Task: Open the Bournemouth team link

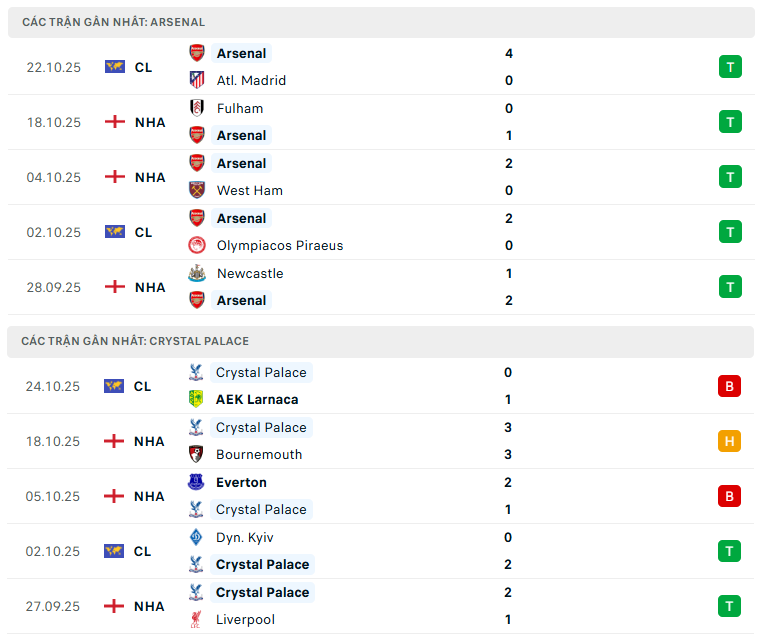Action: click(259, 454)
